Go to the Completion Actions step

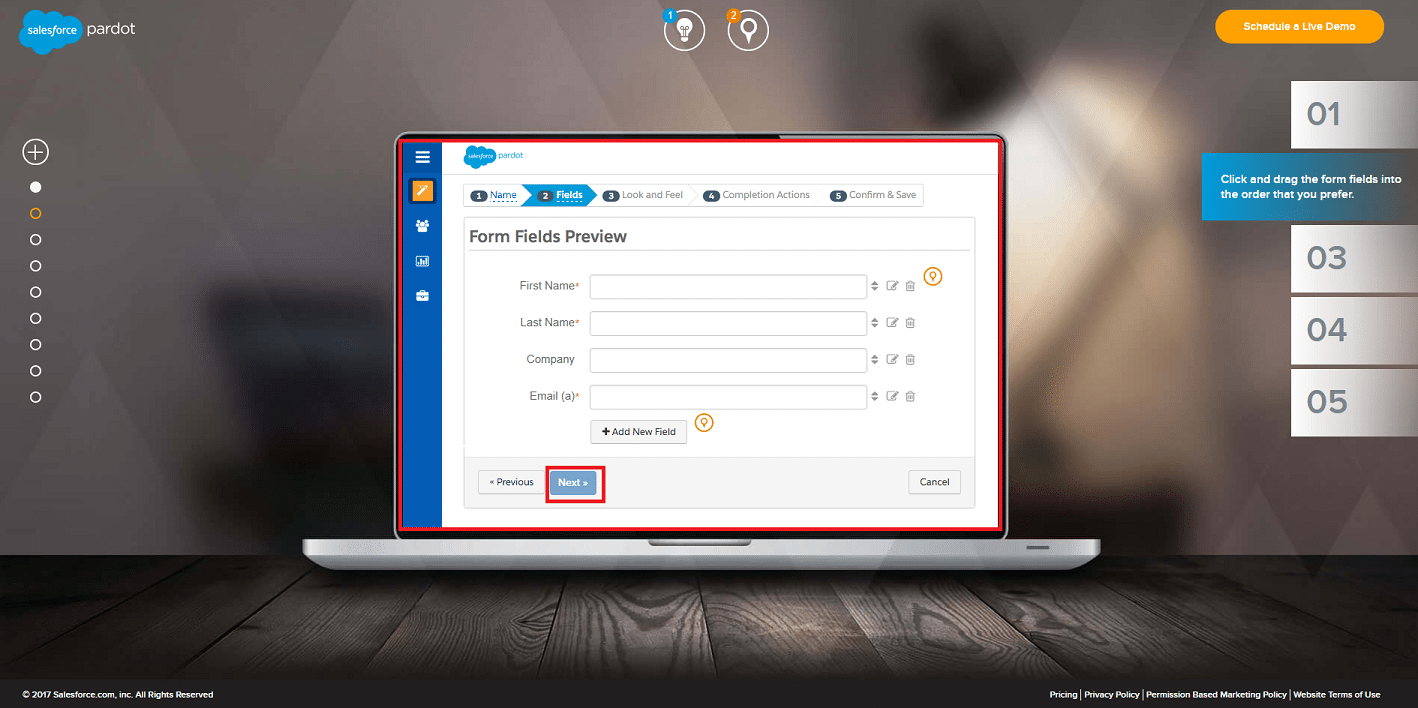click(757, 195)
